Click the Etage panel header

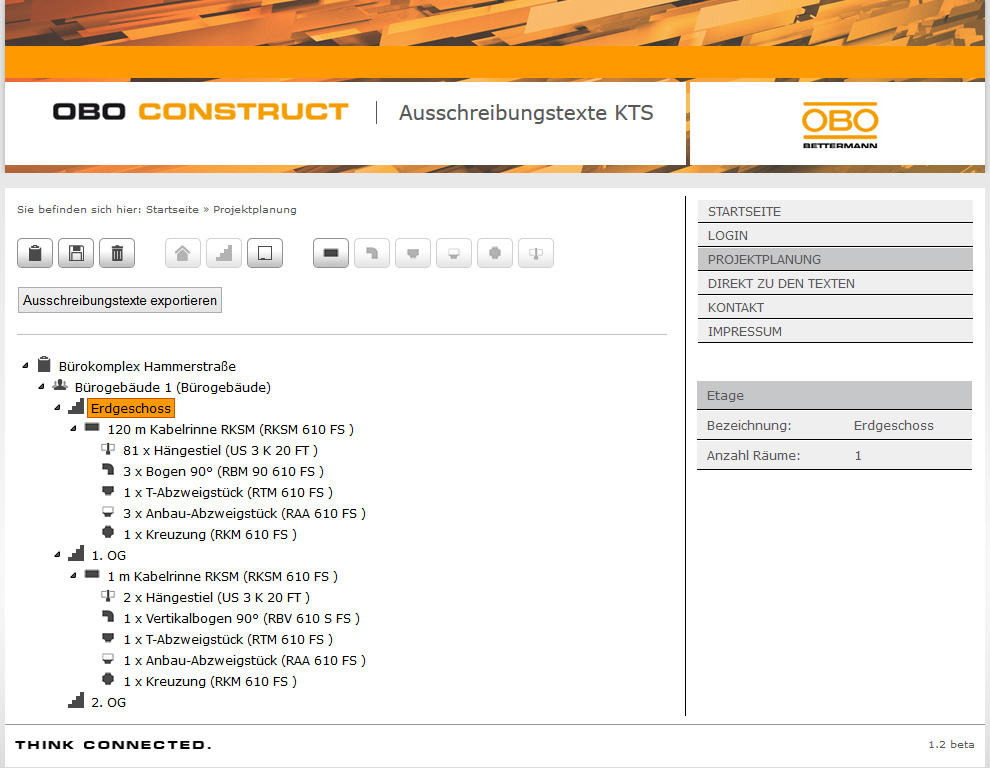[x=834, y=395]
